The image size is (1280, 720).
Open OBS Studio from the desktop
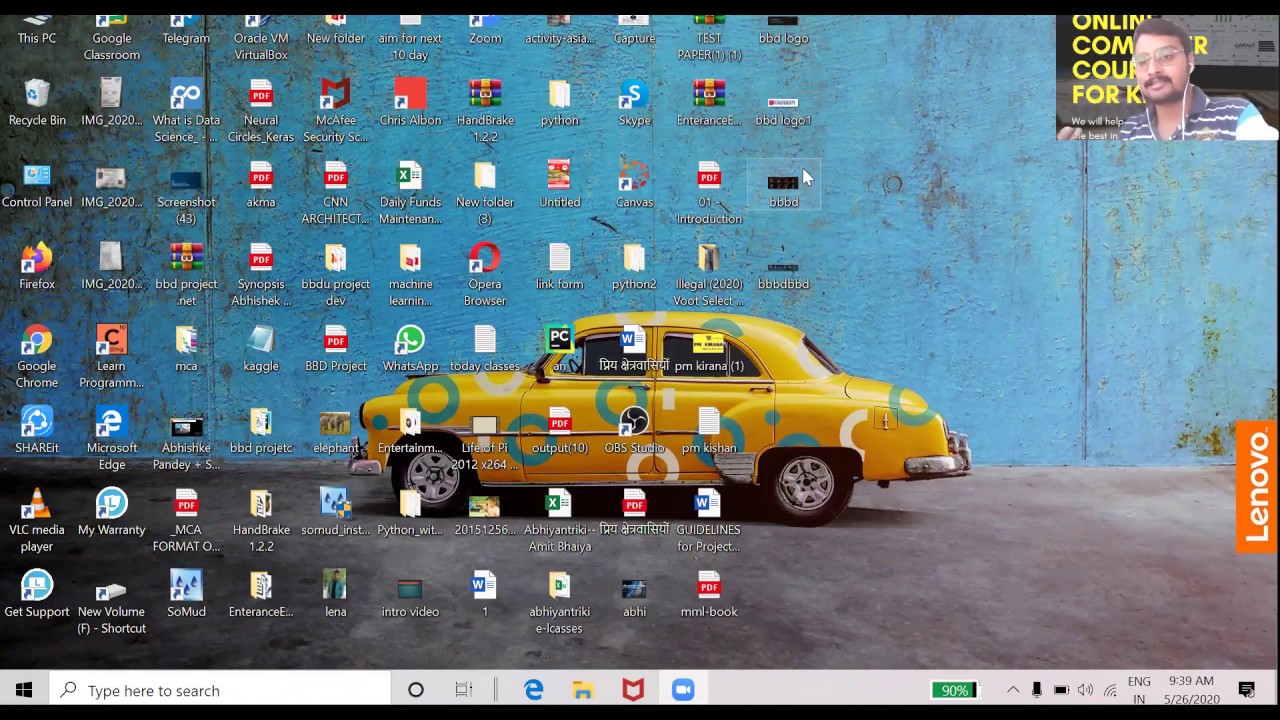click(x=634, y=431)
